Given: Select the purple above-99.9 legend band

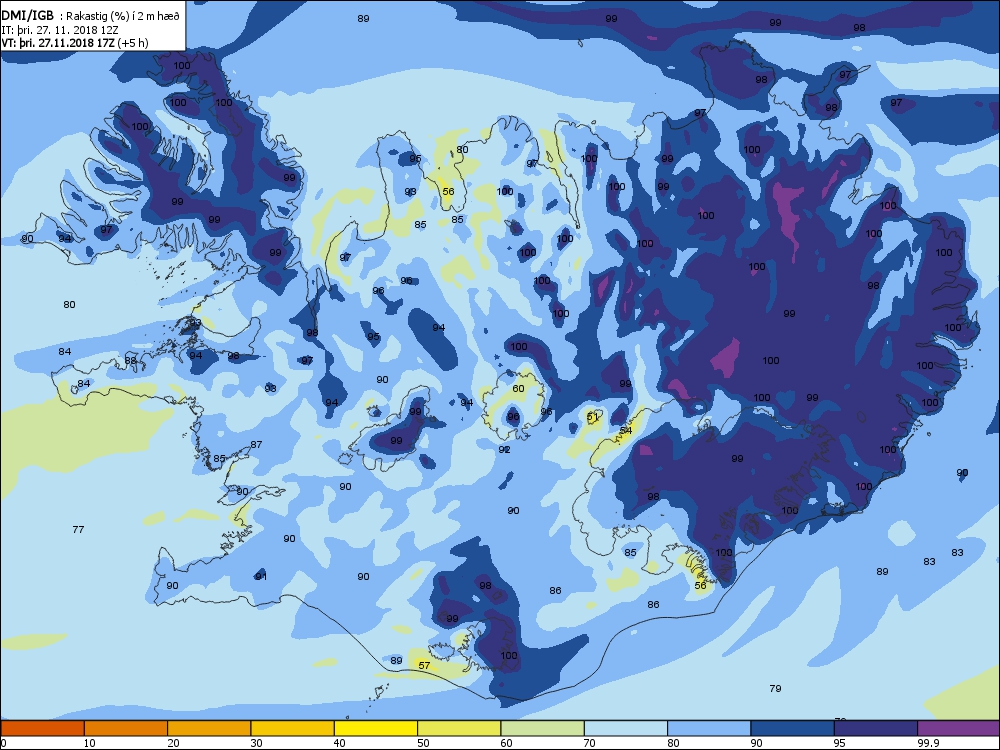Looking at the screenshot, I should pyautogui.click(x=959, y=728).
